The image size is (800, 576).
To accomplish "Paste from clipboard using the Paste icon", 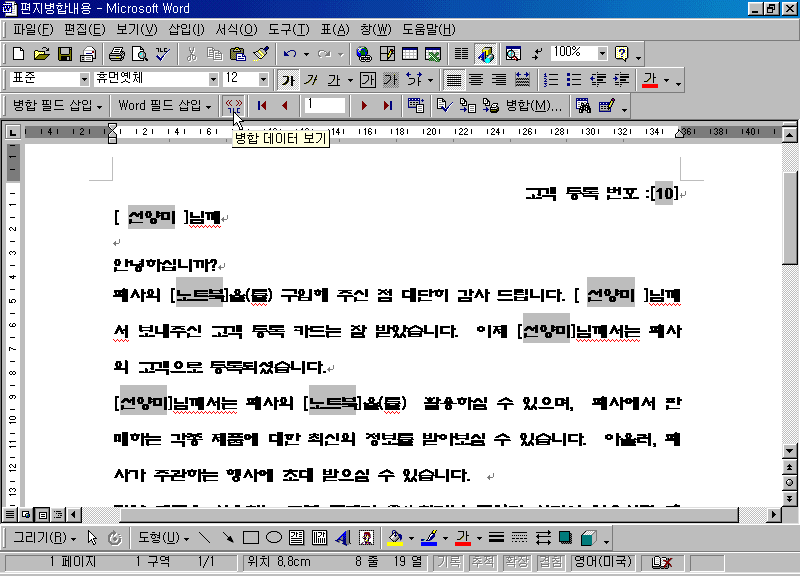I will click(238, 54).
